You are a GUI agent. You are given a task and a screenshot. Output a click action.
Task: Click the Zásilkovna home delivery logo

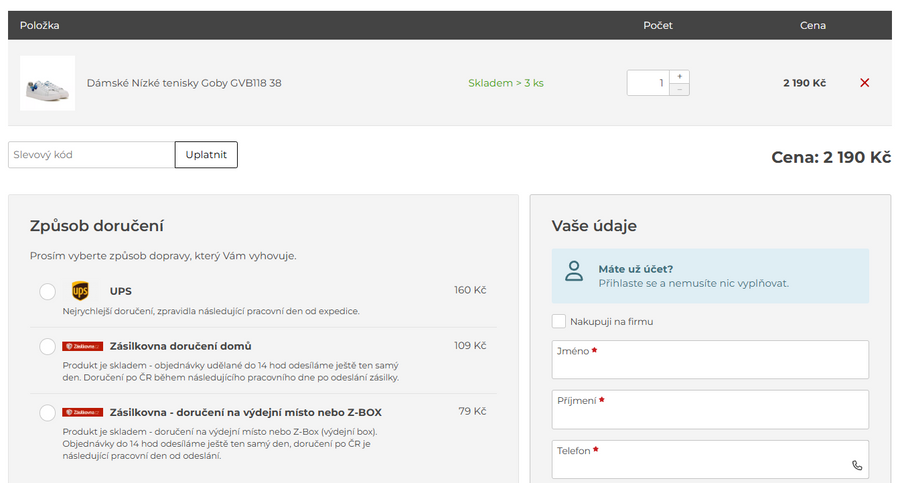(82, 346)
